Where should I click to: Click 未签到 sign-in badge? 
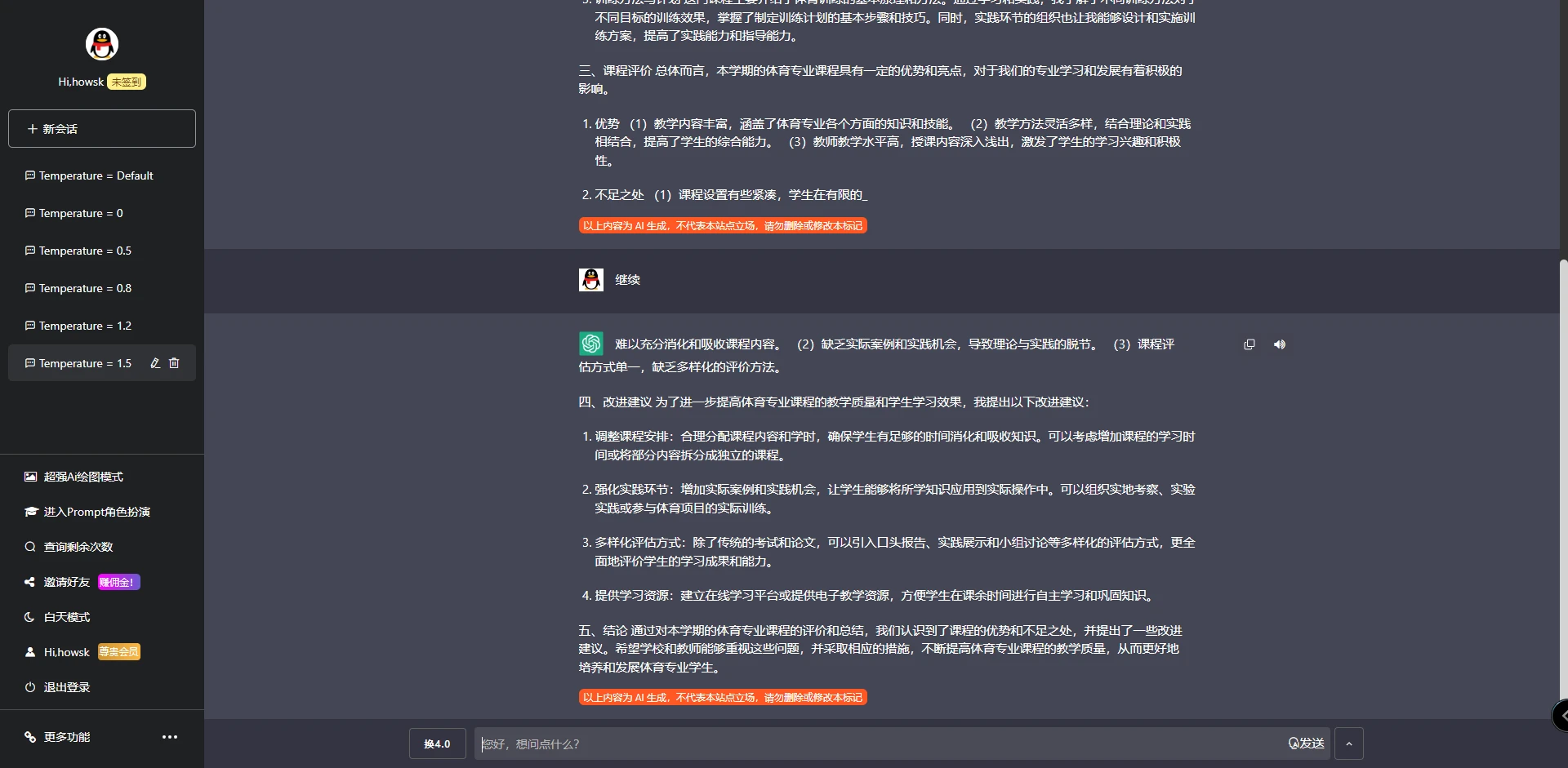(x=125, y=82)
